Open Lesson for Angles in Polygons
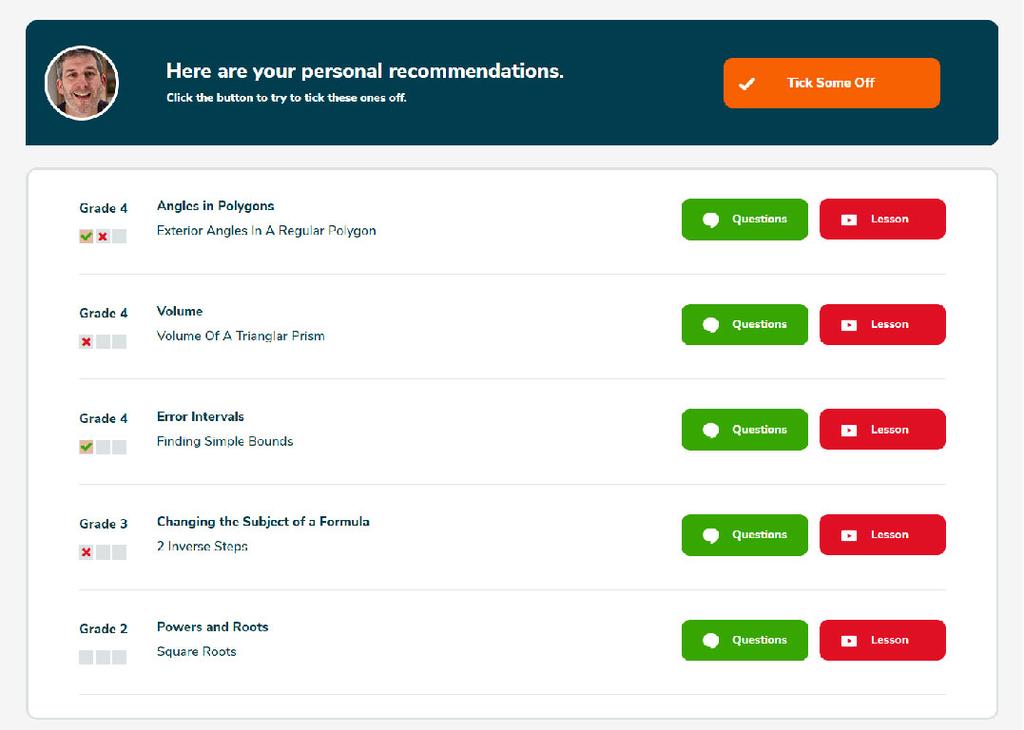The height and width of the screenshot is (730, 1024). click(882, 219)
